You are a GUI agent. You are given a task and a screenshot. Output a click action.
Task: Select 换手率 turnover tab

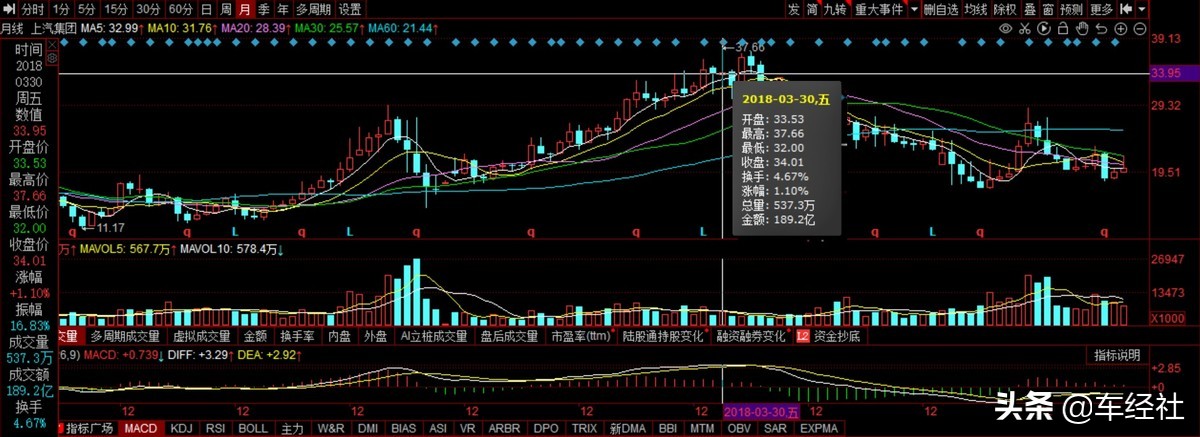point(298,337)
